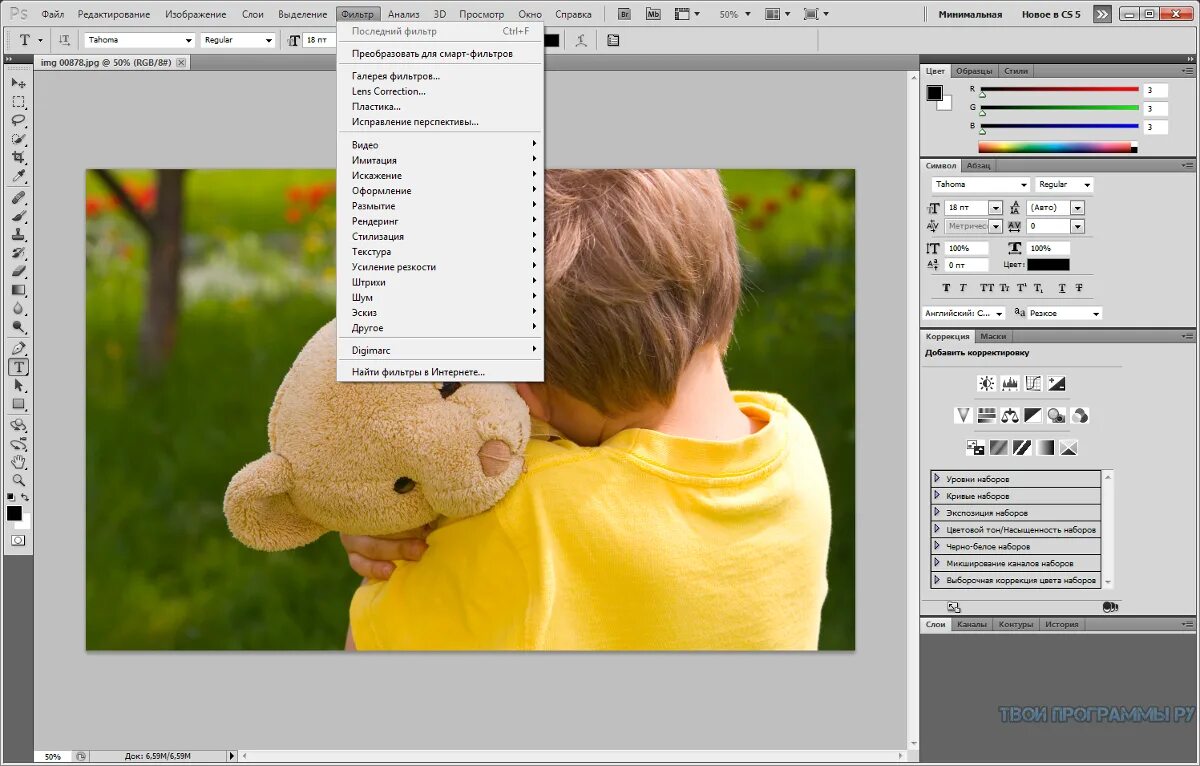Open the Пластика filter

[x=440, y=106]
